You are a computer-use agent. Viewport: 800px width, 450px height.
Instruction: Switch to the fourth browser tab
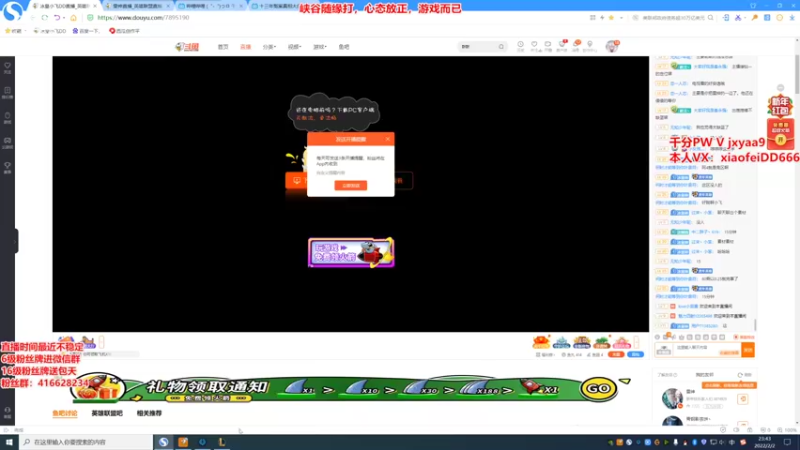(278, 6)
